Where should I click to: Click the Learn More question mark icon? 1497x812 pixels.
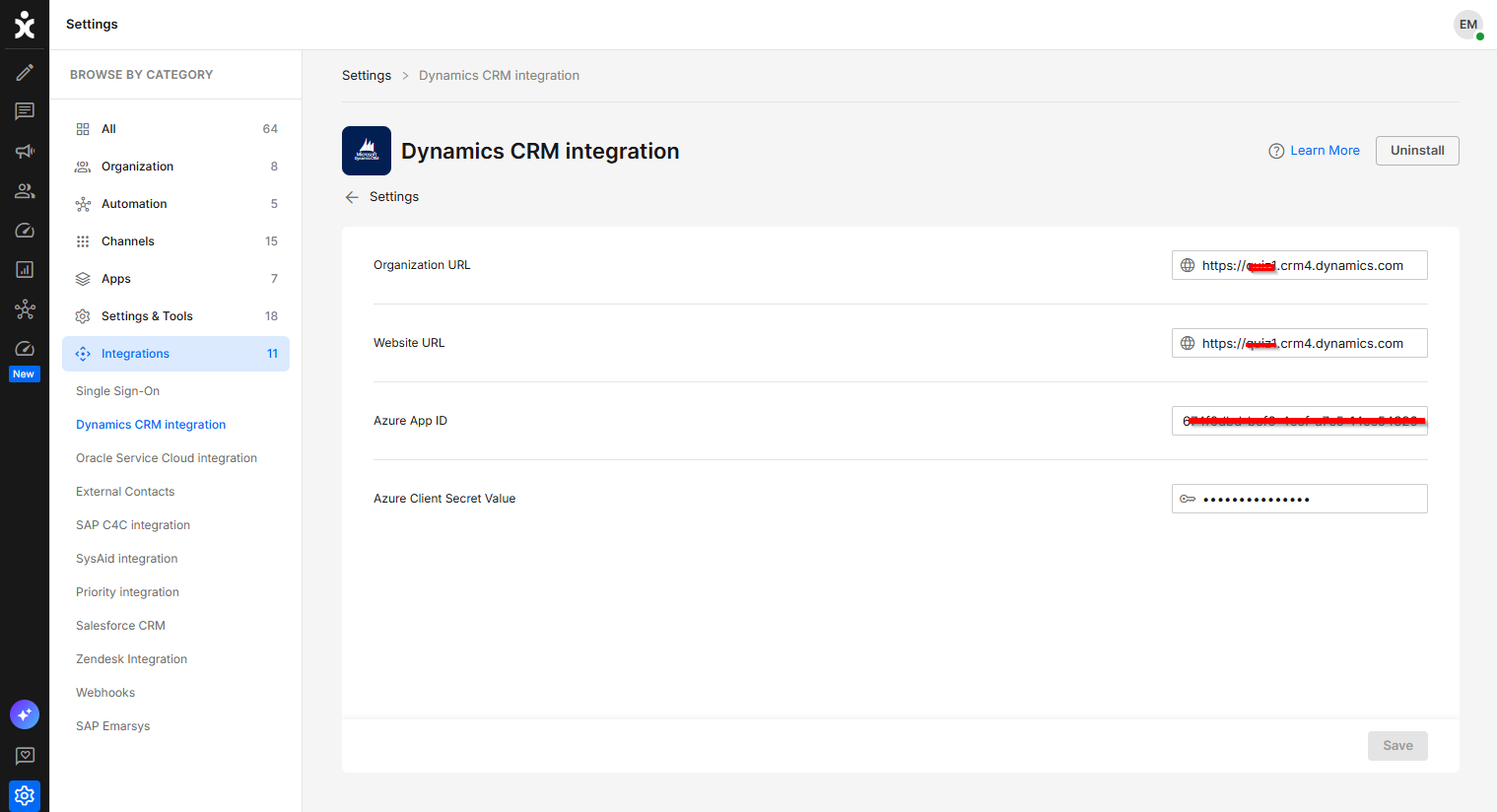tap(1276, 151)
